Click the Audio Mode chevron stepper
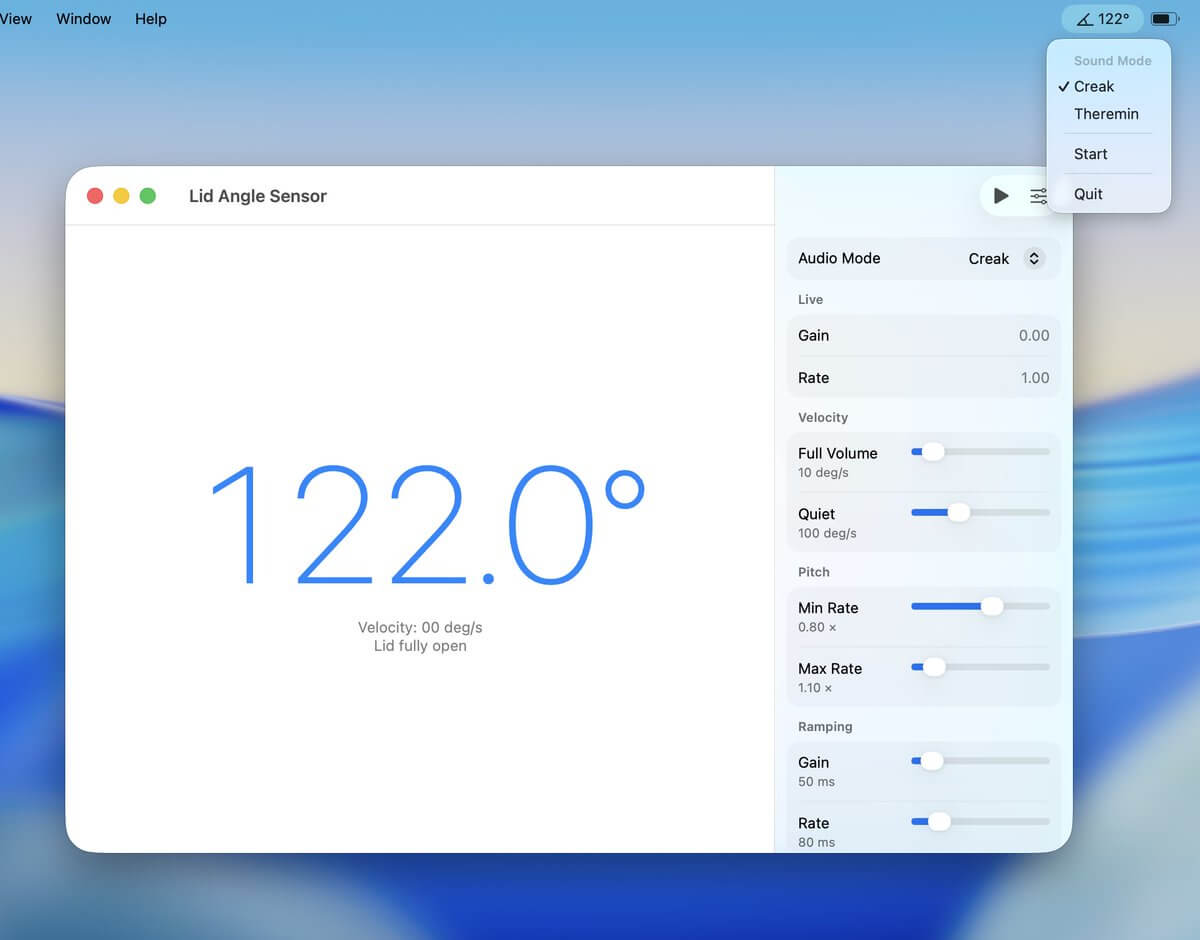 point(1034,259)
